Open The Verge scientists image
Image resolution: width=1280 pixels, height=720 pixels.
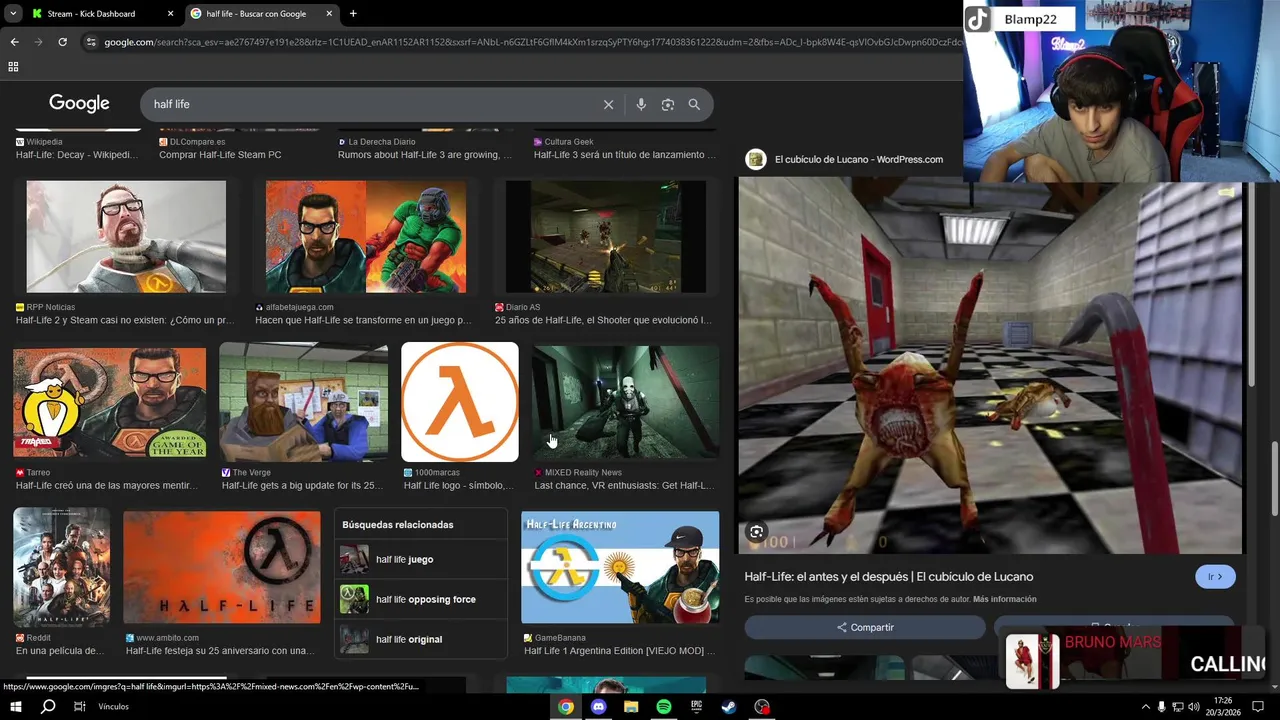tap(303, 402)
